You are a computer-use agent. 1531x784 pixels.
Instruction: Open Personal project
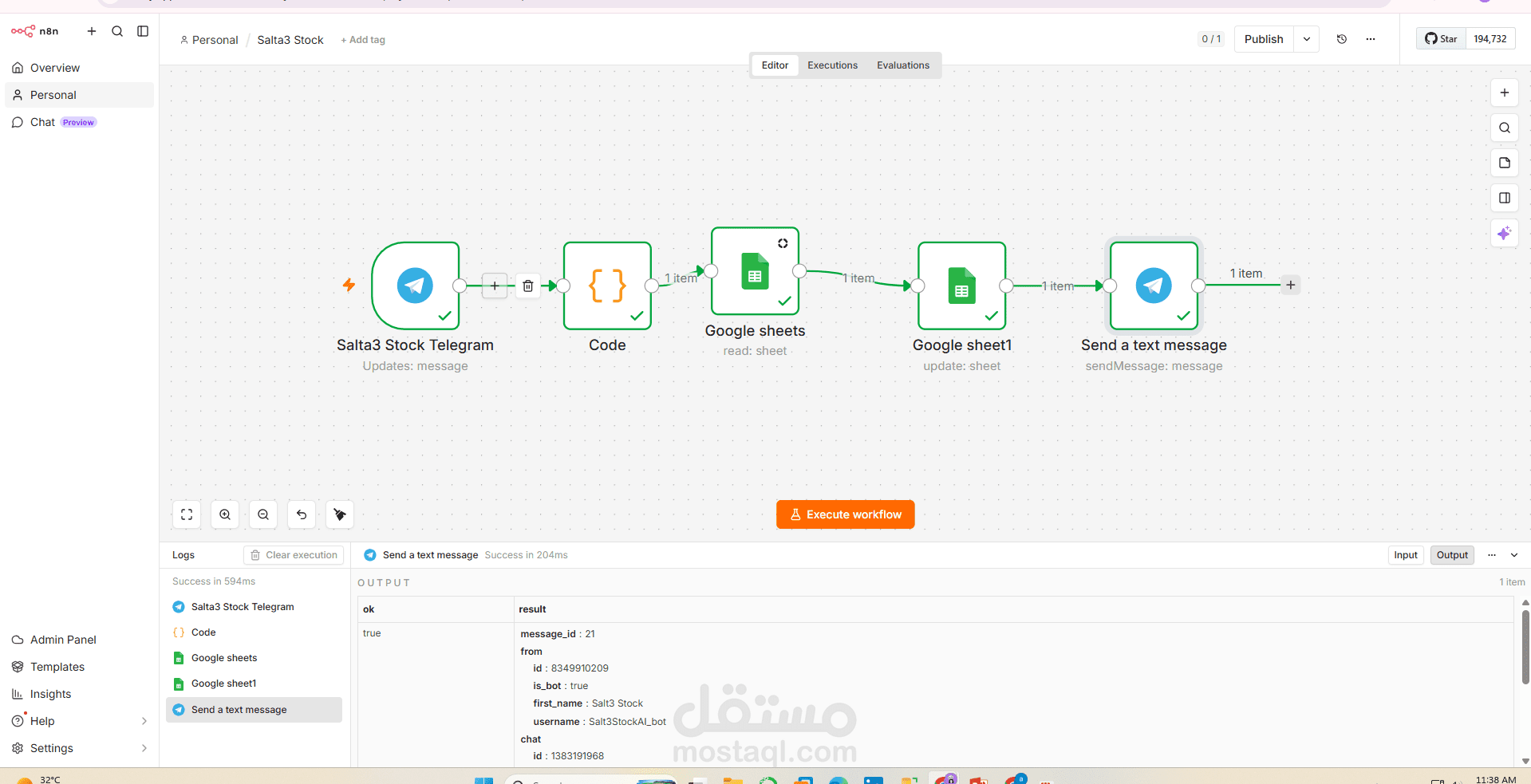point(79,95)
